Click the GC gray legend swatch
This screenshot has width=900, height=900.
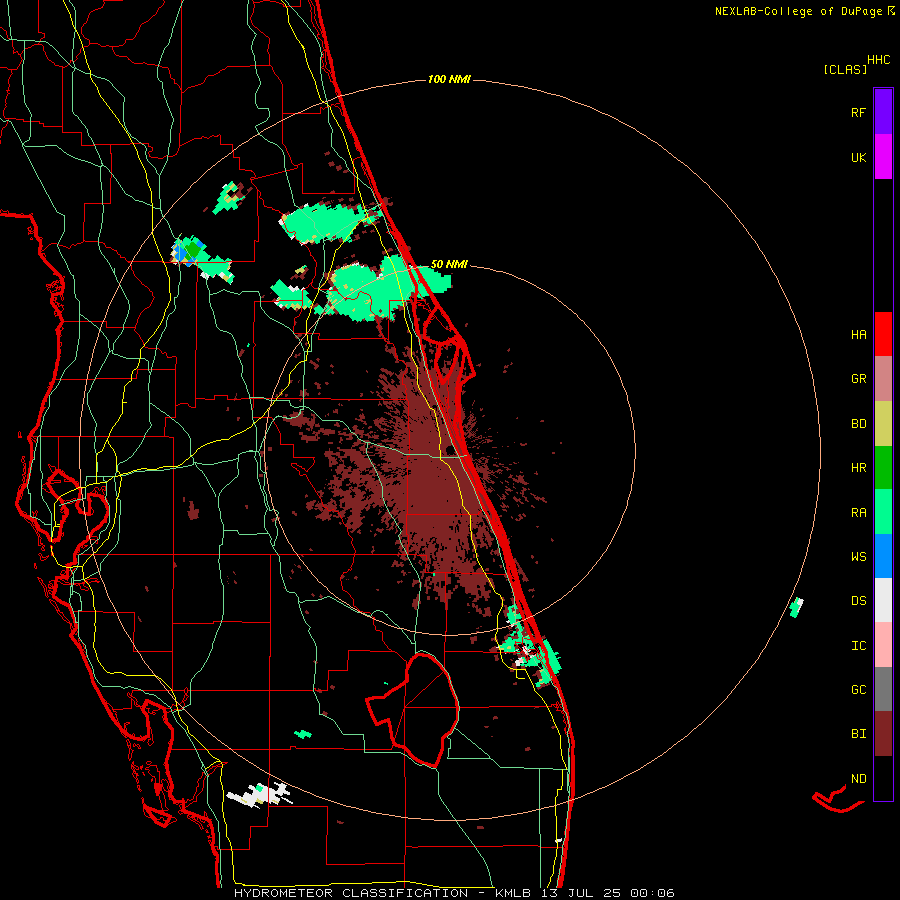pyautogui.click(x=883, y=689)
